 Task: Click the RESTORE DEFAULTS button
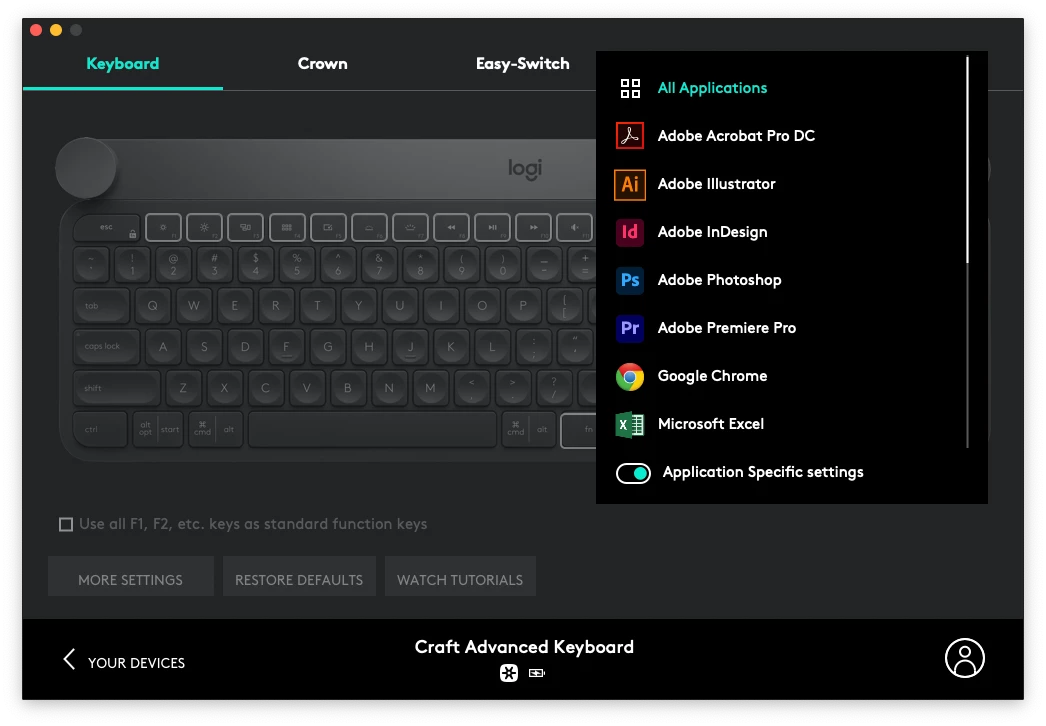pyautogui.click(x=299, y=577)
